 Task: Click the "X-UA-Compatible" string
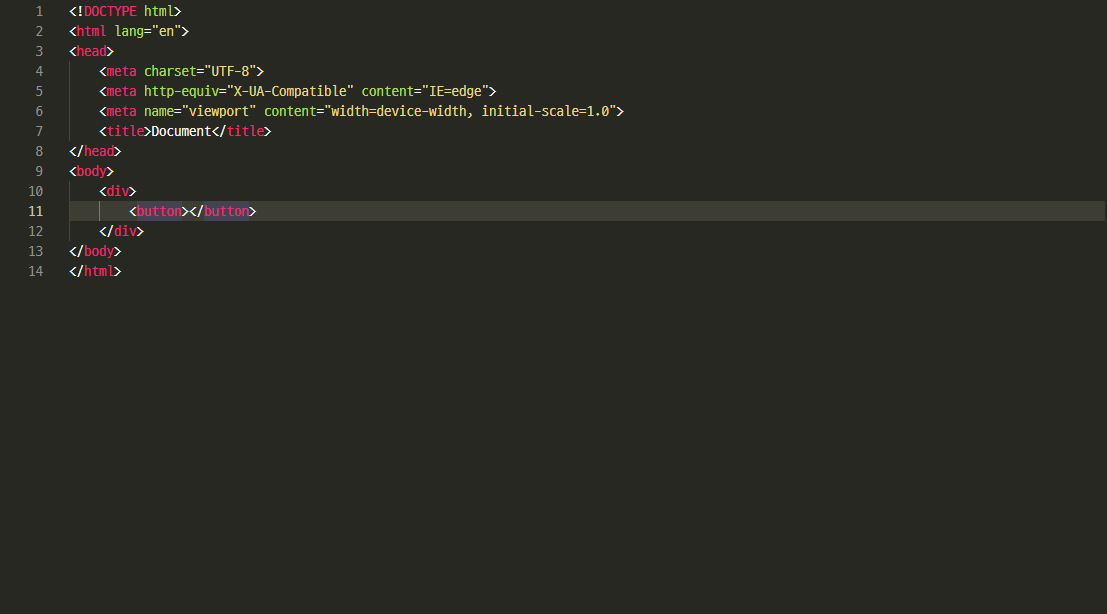290,91
